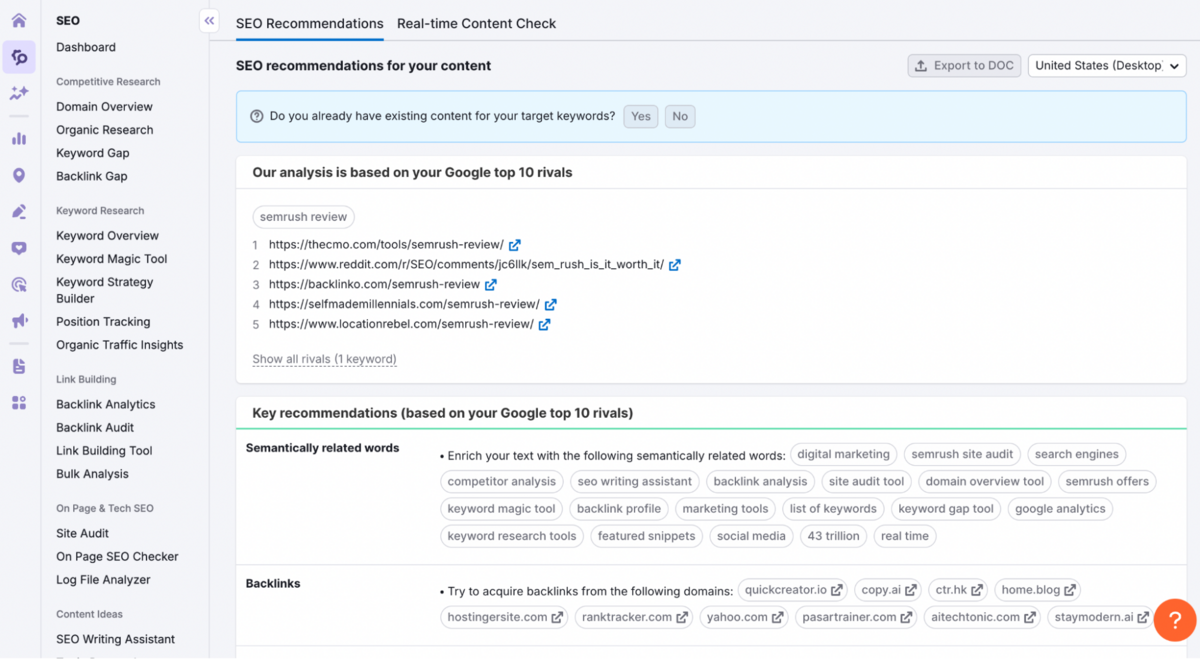The image size is (1200, 659).
Task: Expand Show all rivals (1 keyword)
Action: click(324, 359)
